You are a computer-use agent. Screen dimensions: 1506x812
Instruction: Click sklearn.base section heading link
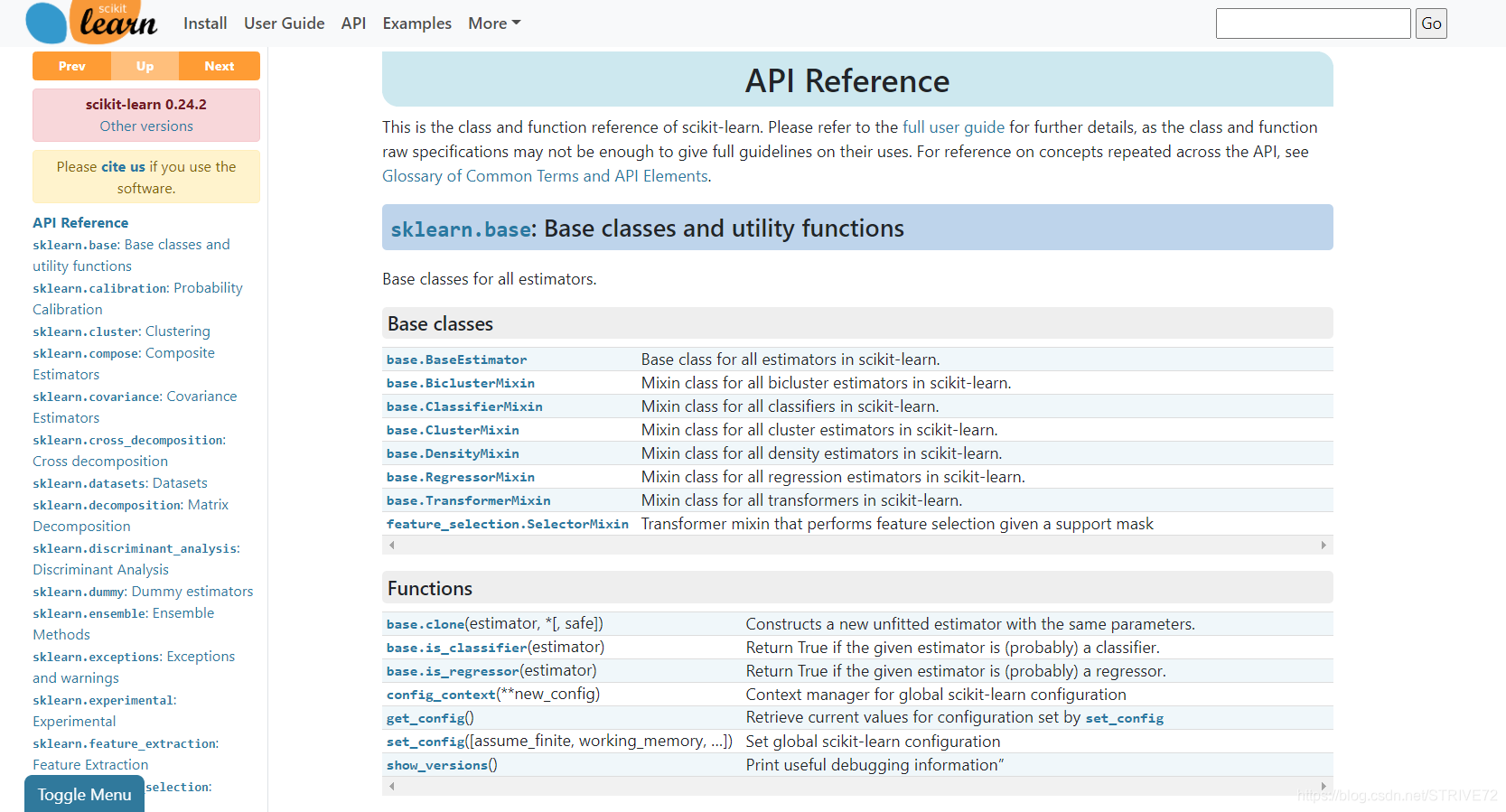461,229
